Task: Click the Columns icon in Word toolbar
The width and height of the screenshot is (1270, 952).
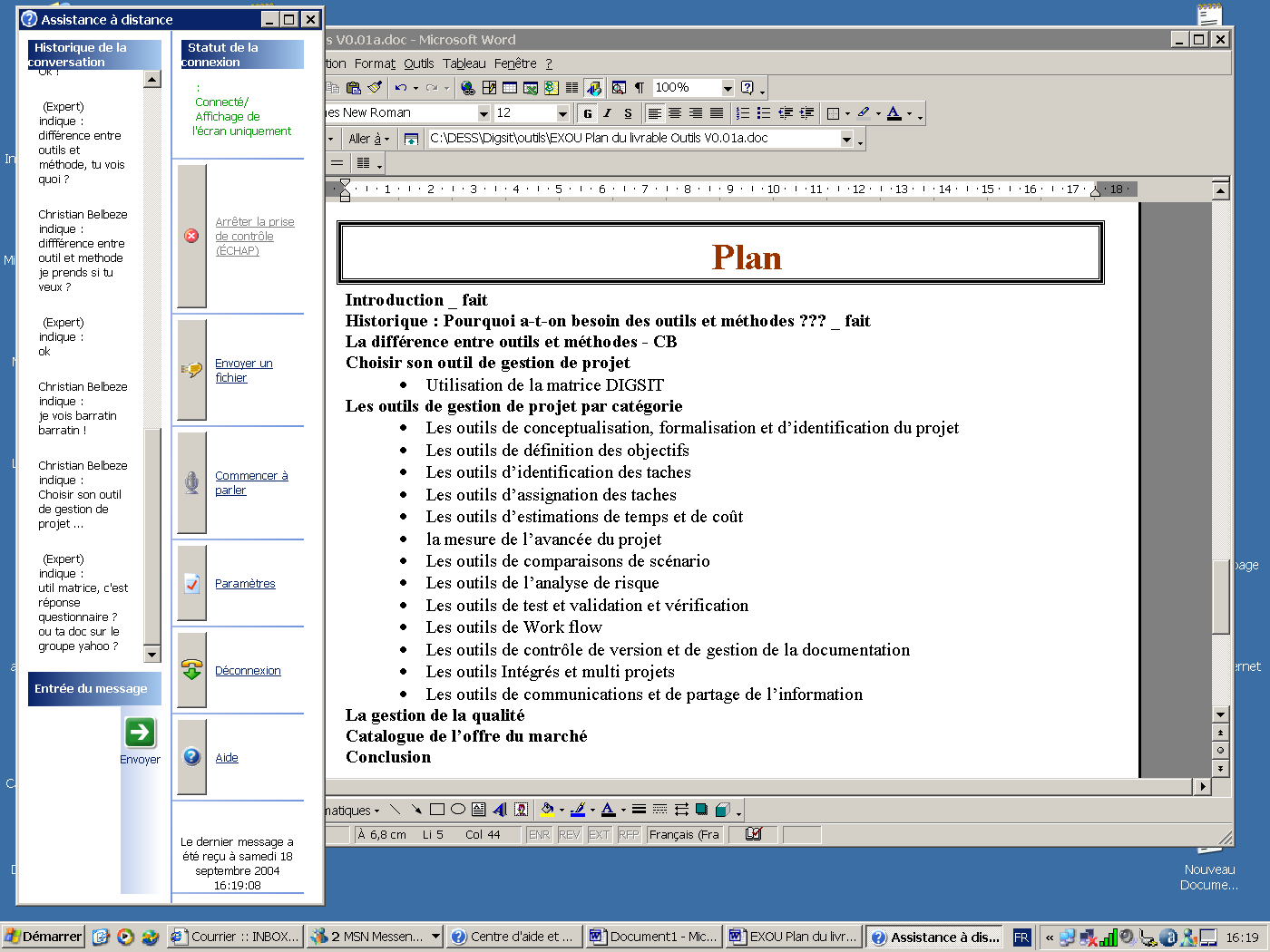Action: pyautogui.click(x=571, y=88)
